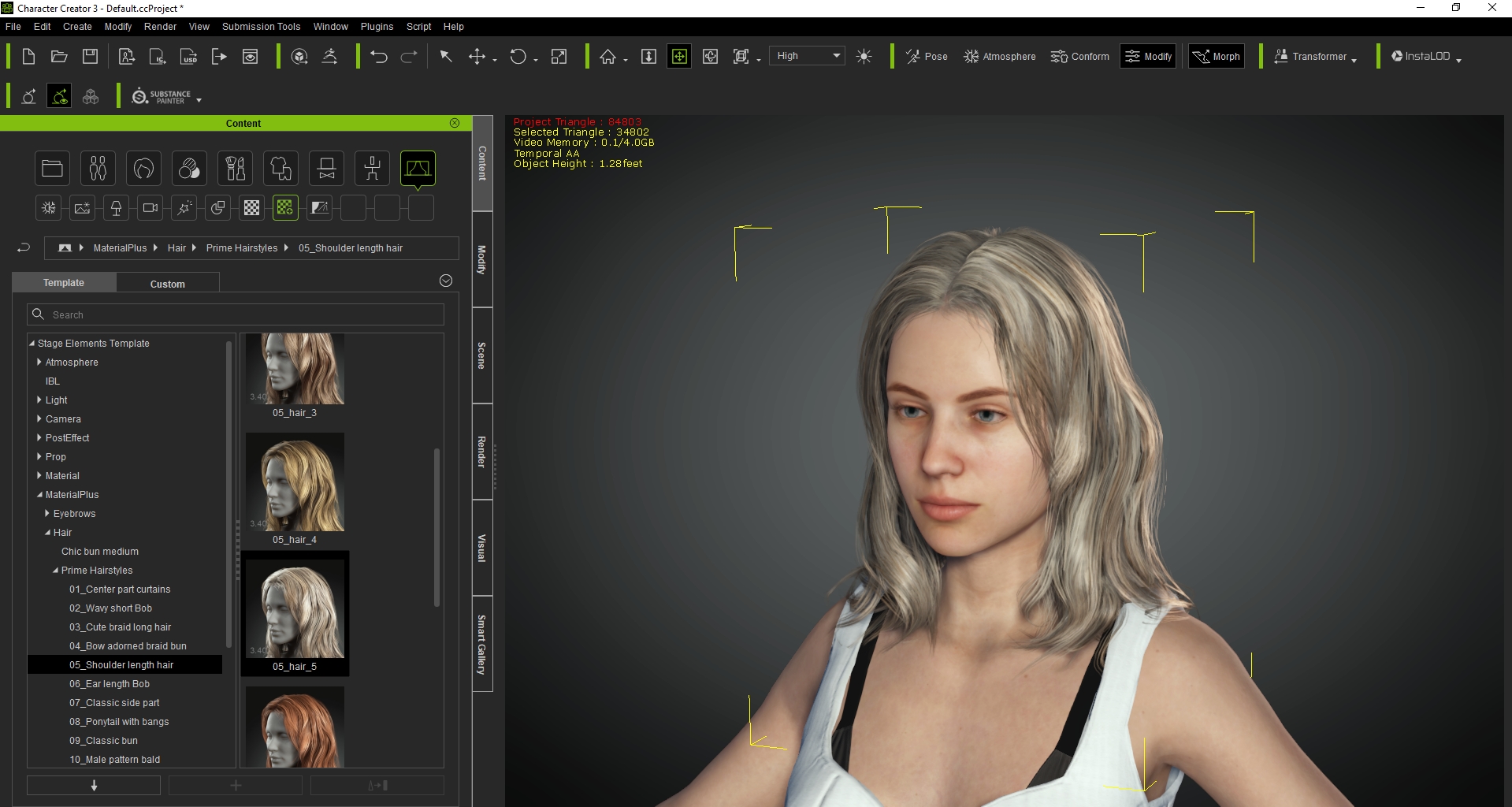The width and height of the screenshot is (1512, 807).
Task: Toggle the Conform mode button
Action: (1079, 56)
